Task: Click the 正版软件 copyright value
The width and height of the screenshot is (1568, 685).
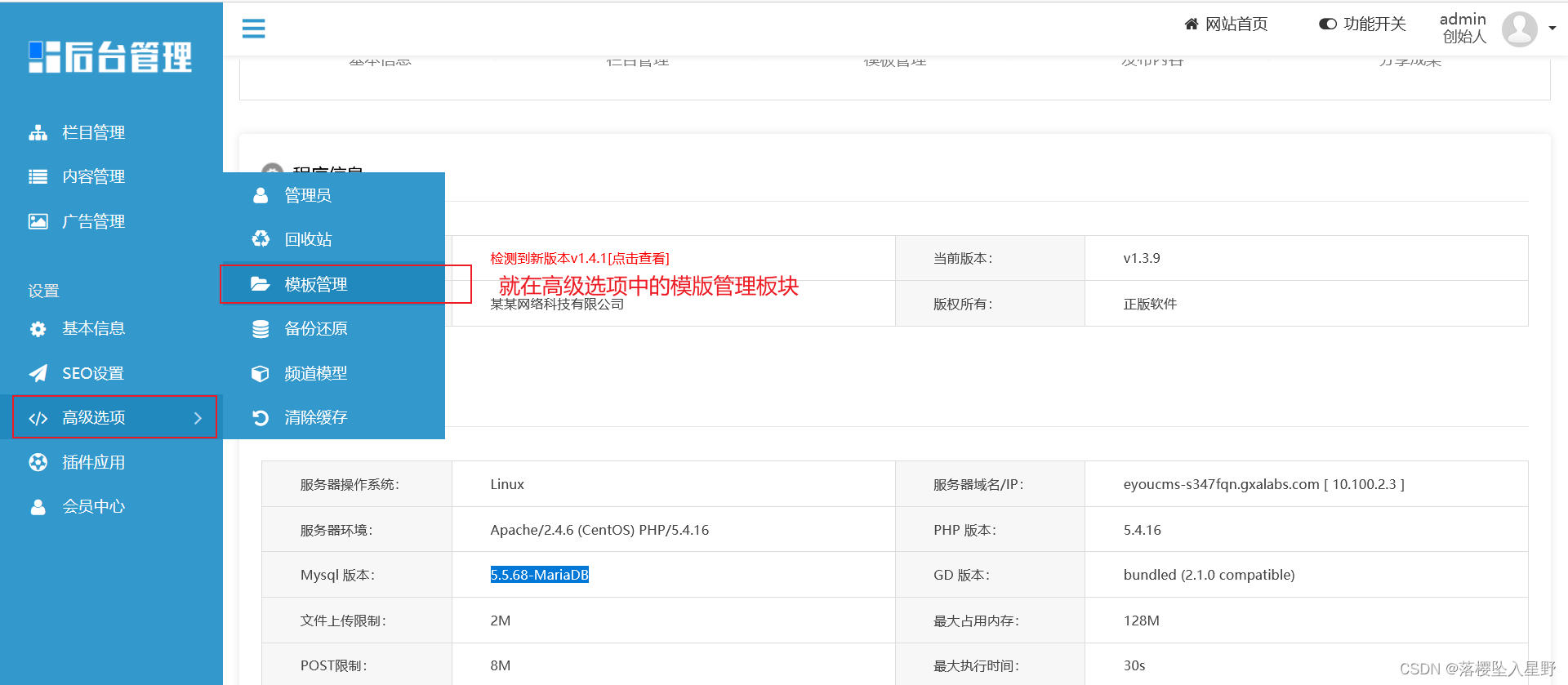Action: point(1150,304)
